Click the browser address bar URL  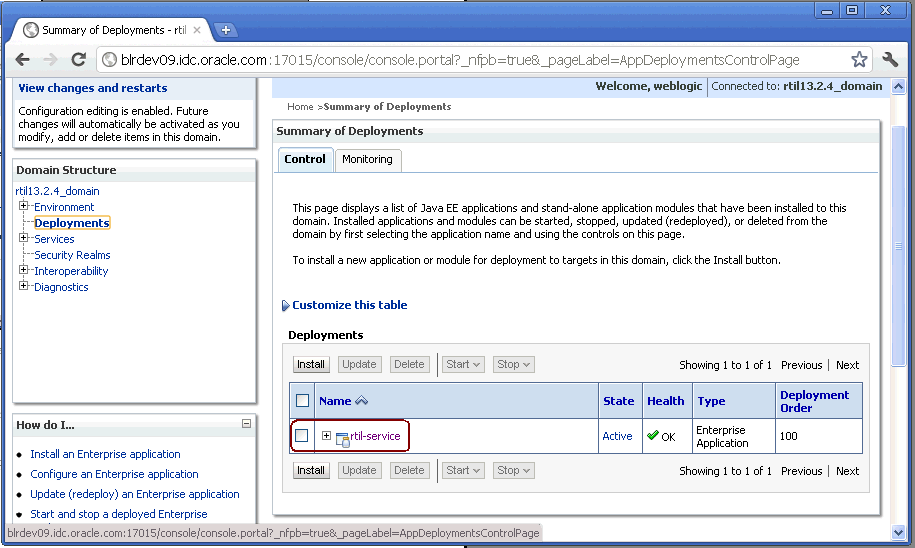click(460, 60)
